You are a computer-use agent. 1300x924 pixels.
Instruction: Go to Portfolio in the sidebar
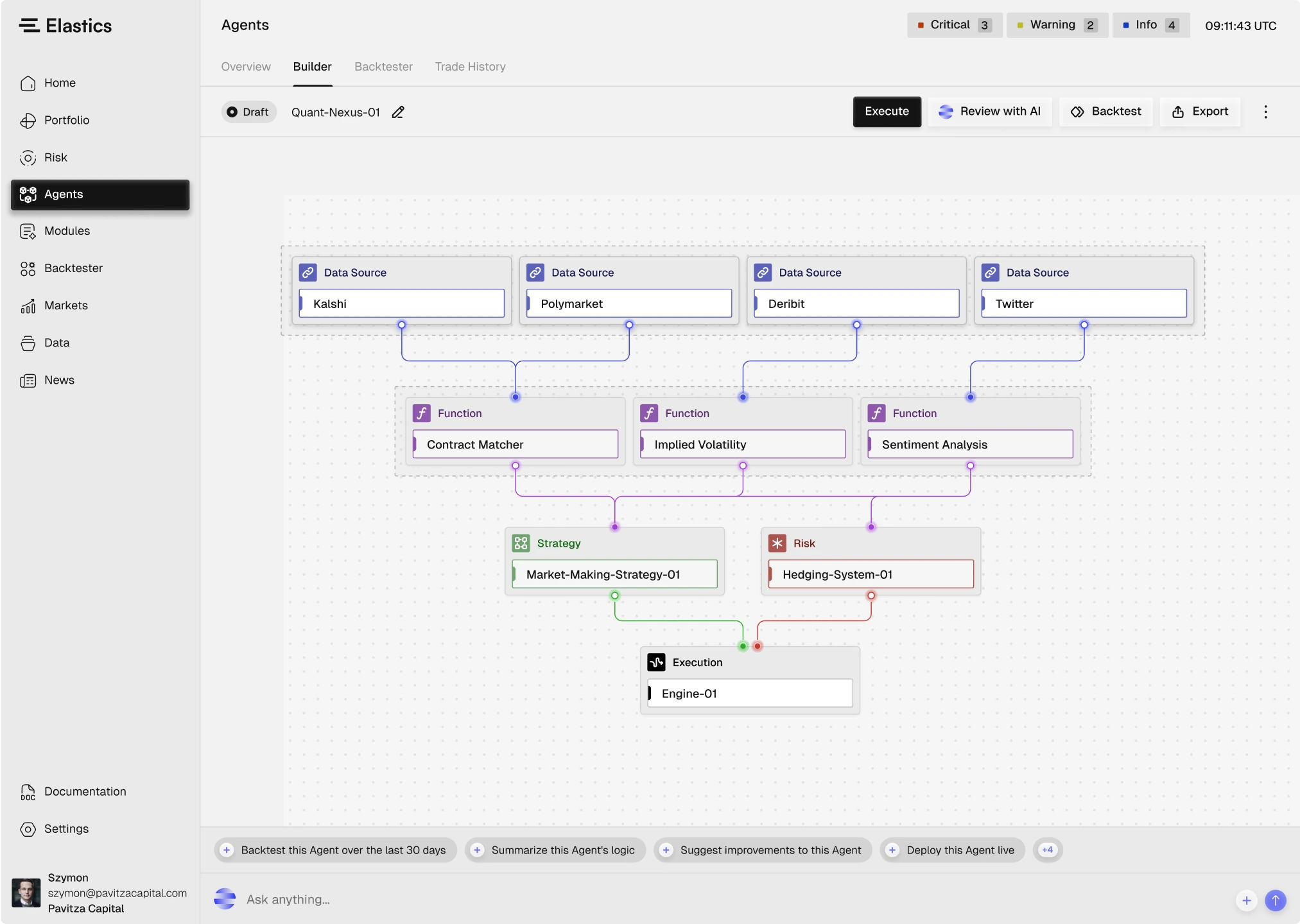pos(100,120)
